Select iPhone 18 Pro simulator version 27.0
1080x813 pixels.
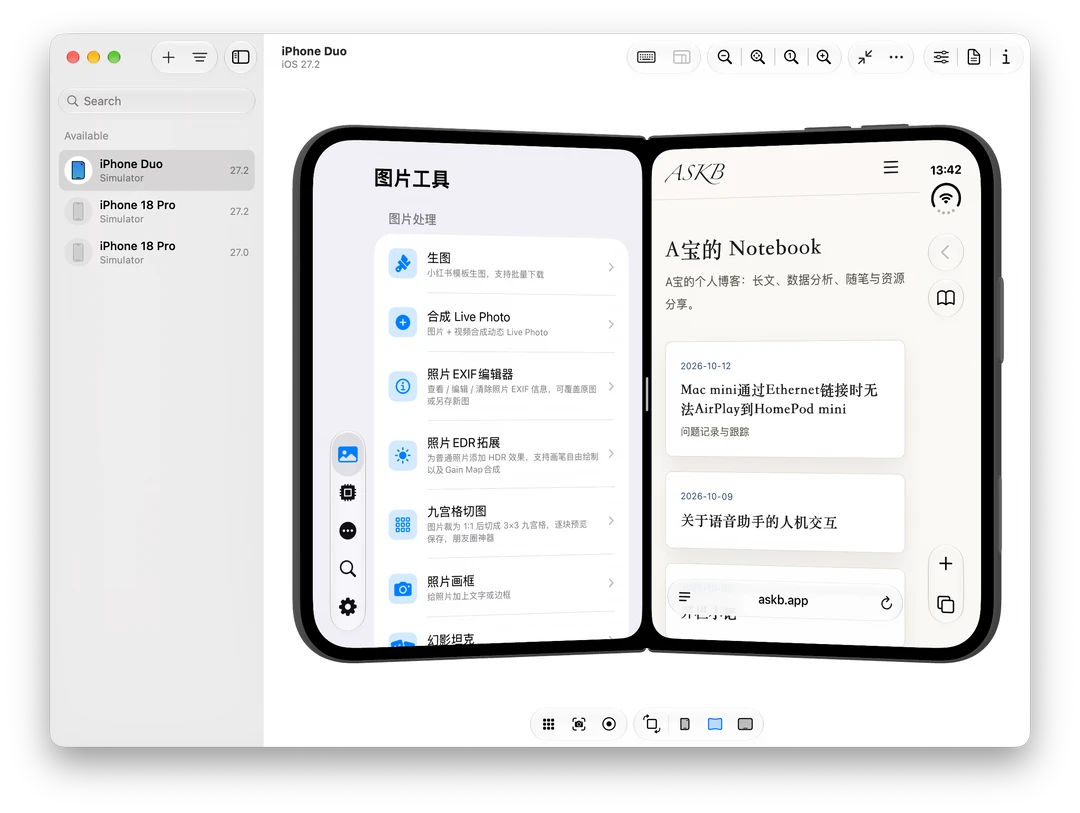click(x=157, y=252)
